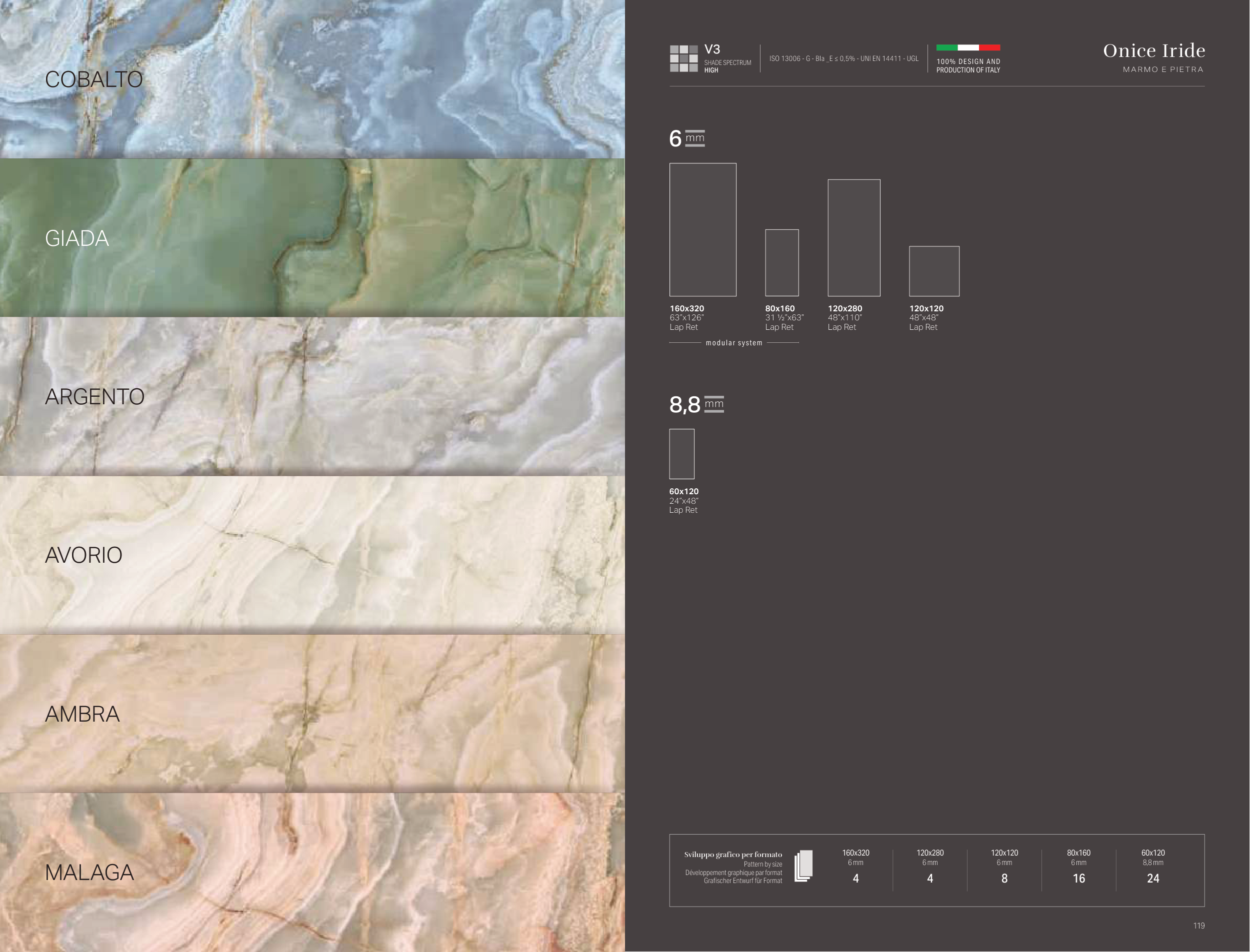Select the 120x280 slab size rectangle
1250x952 pixels.
853,237
